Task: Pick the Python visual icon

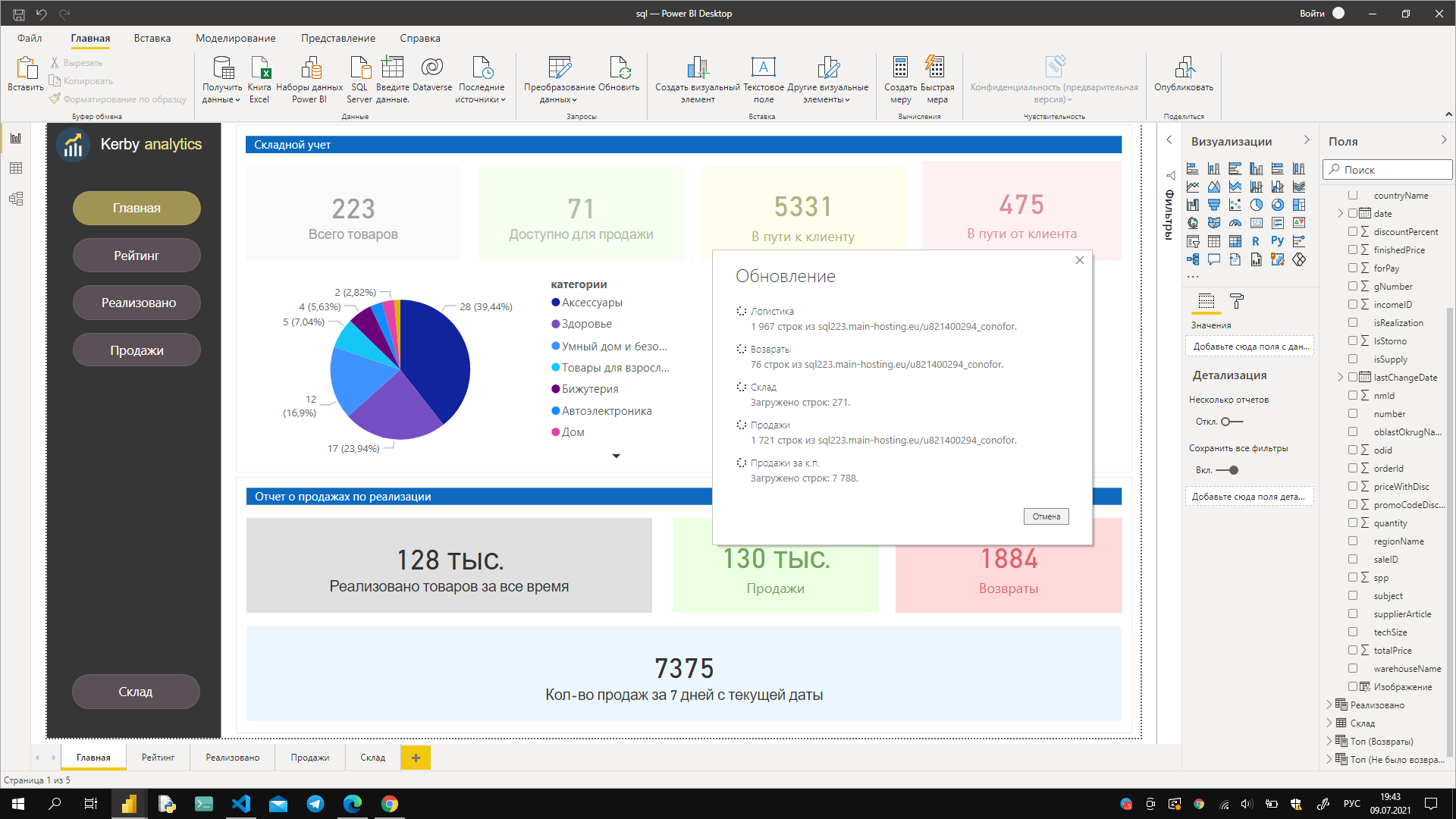Action: pyautogui.click(x=1278, y=241)
